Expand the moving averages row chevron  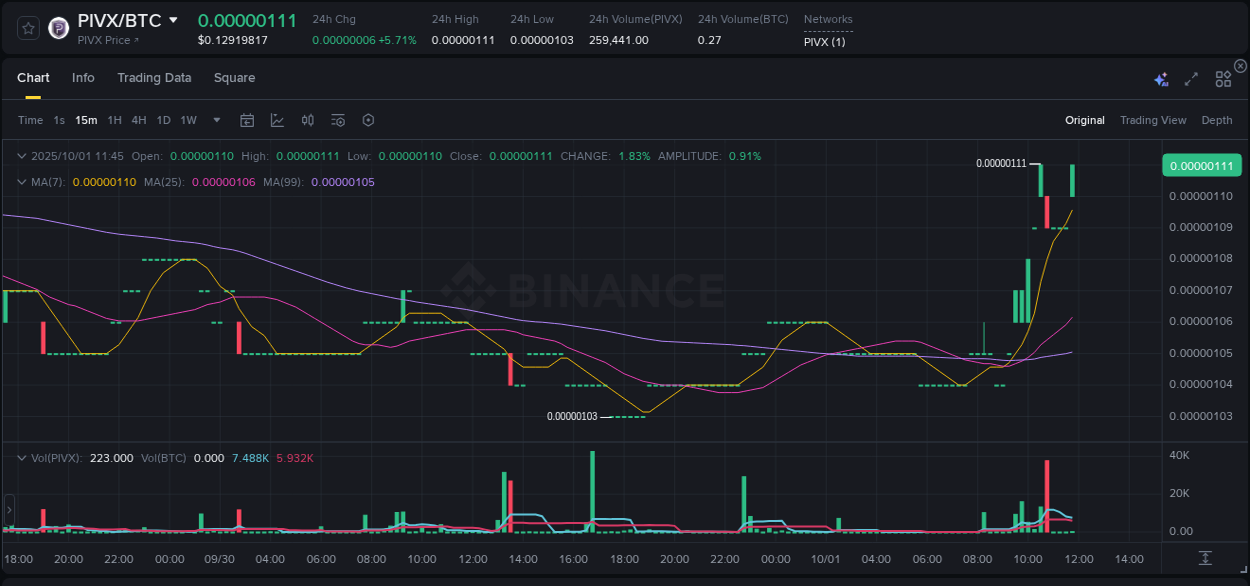(x=21, y=182)
